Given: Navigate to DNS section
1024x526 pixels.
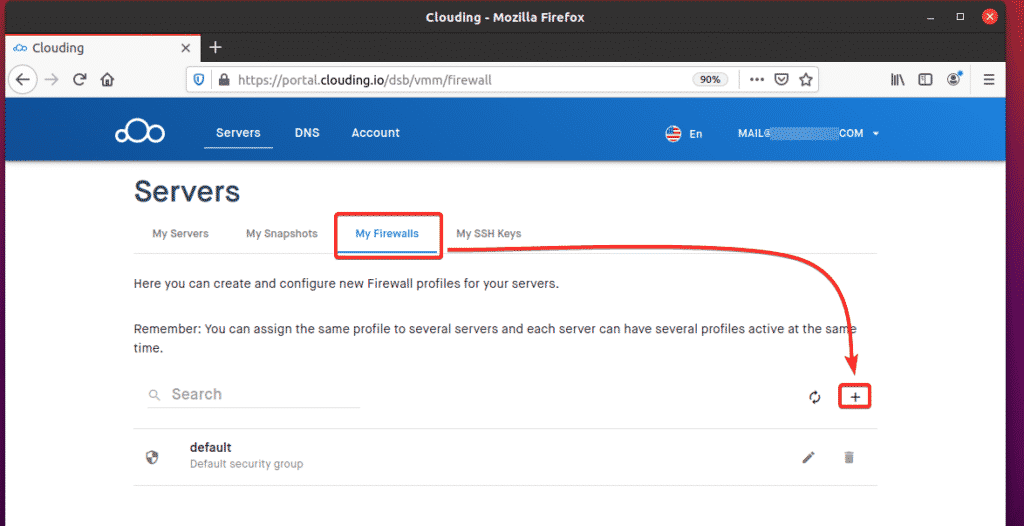Looking at the screenshot, I should pyautogui.click(x=307, y=133).
